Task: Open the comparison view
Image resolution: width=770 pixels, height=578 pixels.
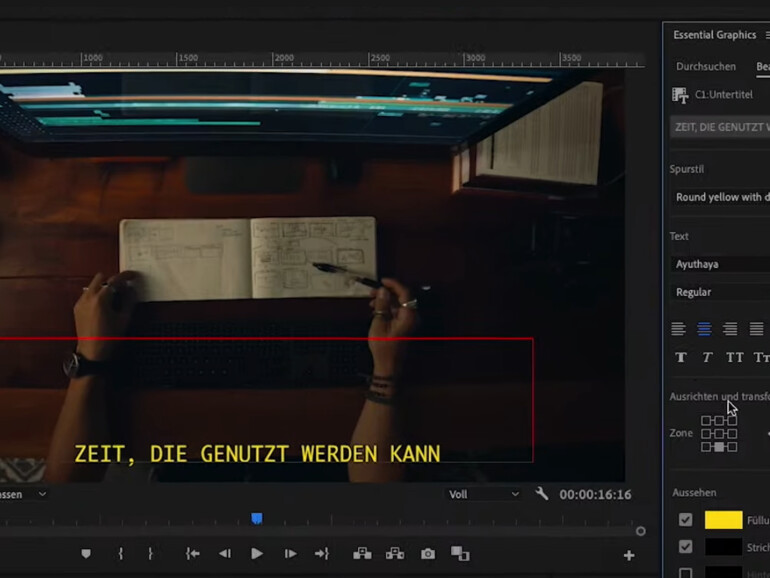Action: click(460, 554)
